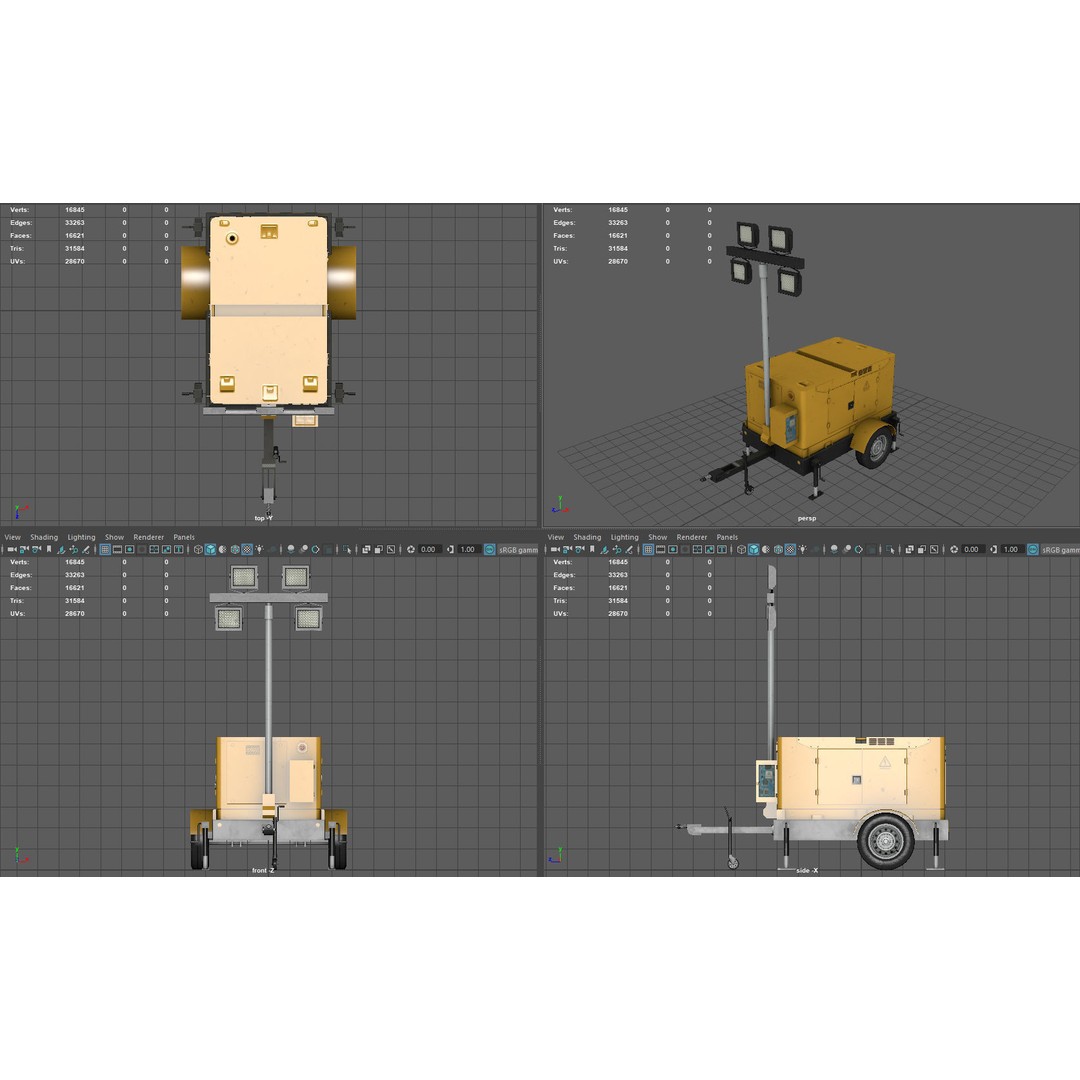This screenshot has height=1080, width=1080.
Task: Toggle Grid display in front panel toolbar
Action: 105,549
